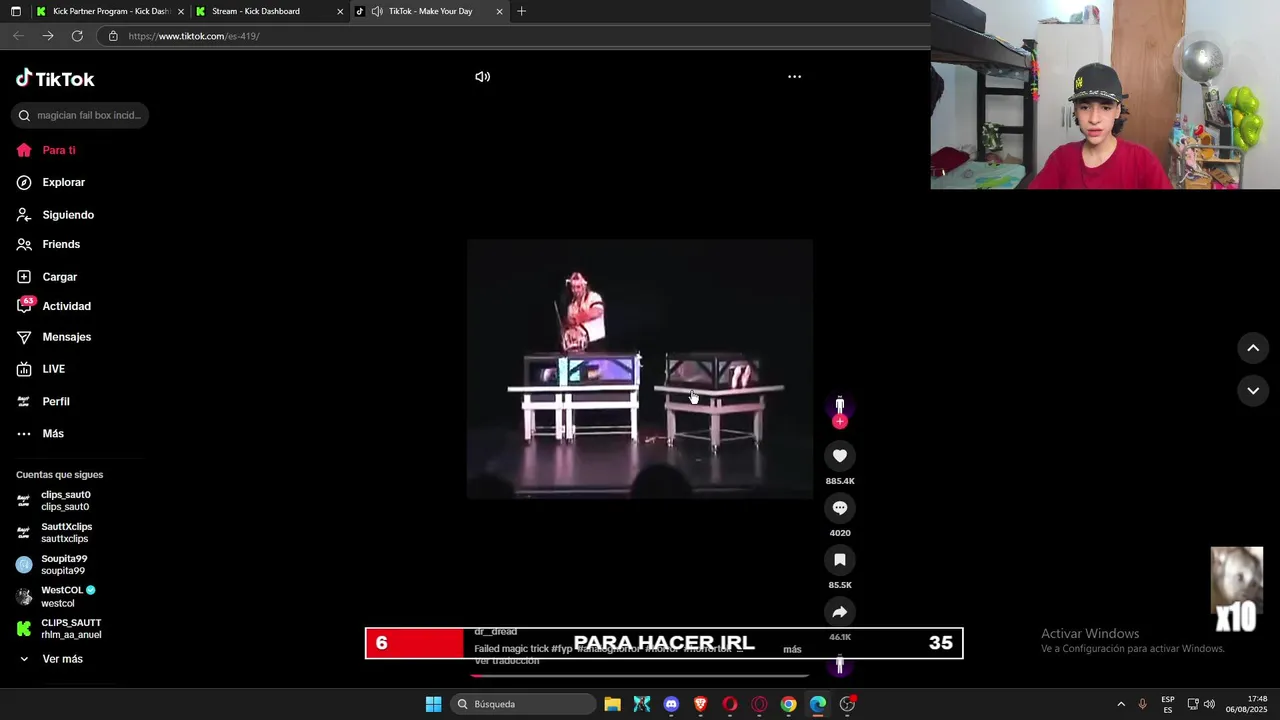The height and width of the screenshot is (720, 1280).
Task: Close the Stream - Kick Dashboard tab
Action: (340, 11)
